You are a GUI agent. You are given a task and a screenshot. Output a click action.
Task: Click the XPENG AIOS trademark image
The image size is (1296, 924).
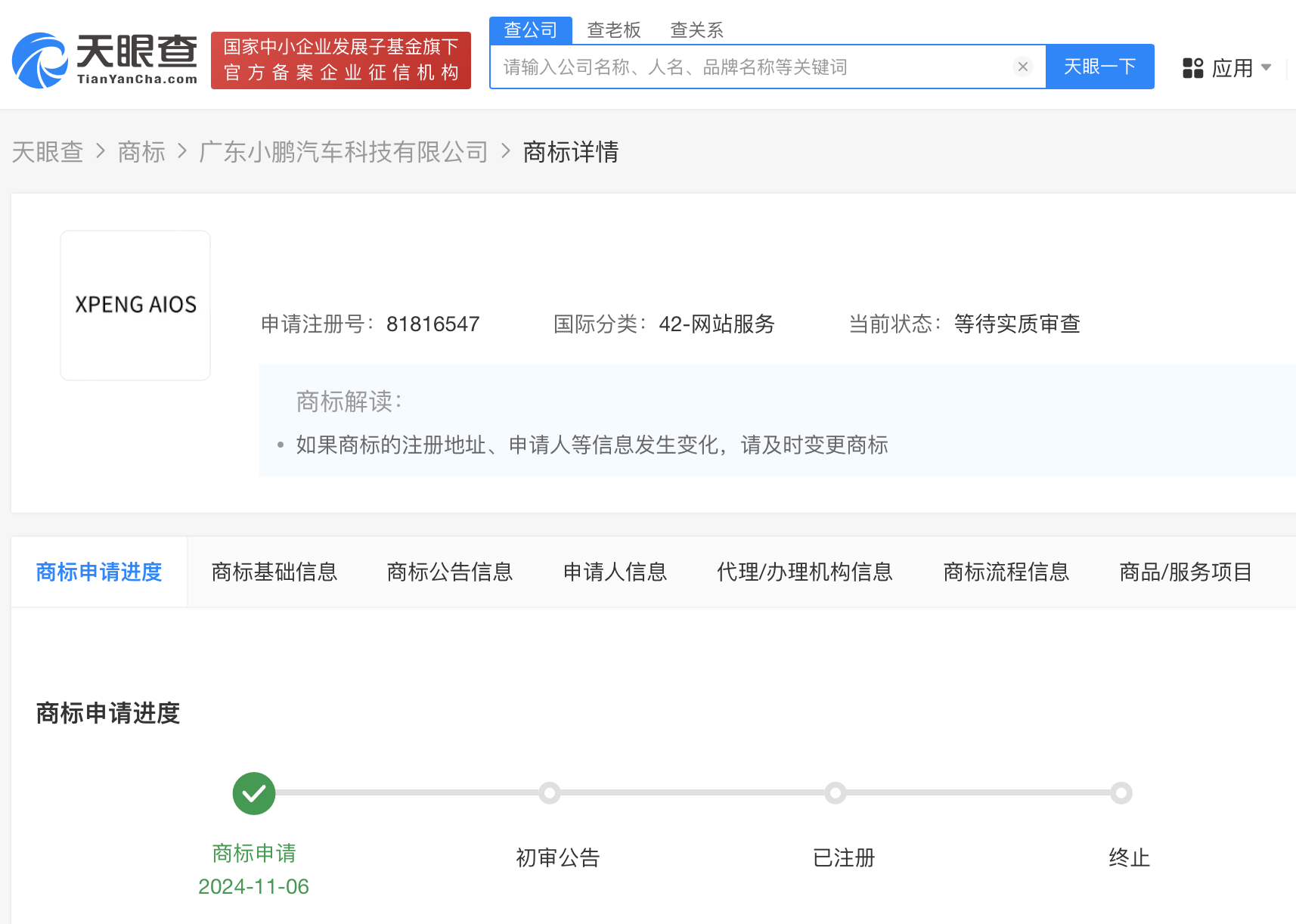[135, 305]
